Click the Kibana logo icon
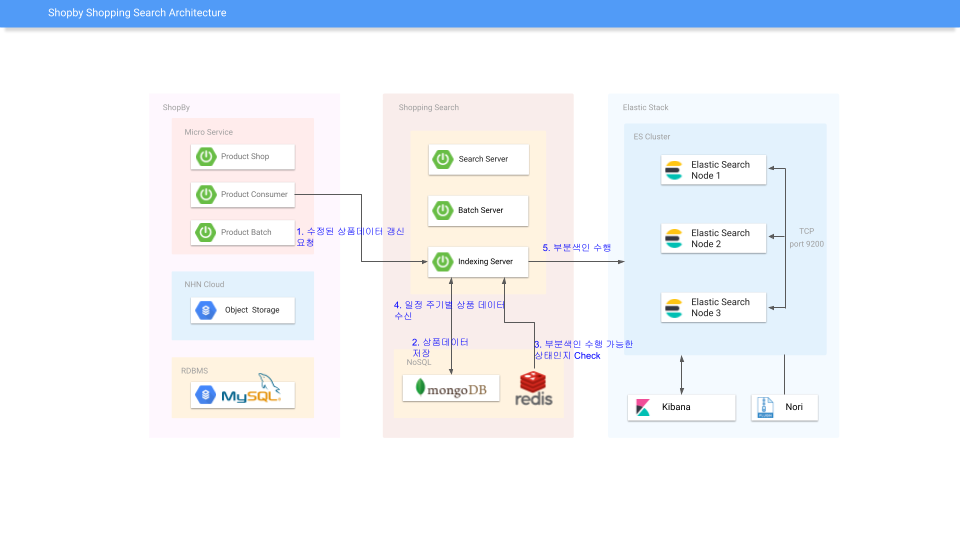The height and width of the screenshot is (540, 960). pos(643,408)
